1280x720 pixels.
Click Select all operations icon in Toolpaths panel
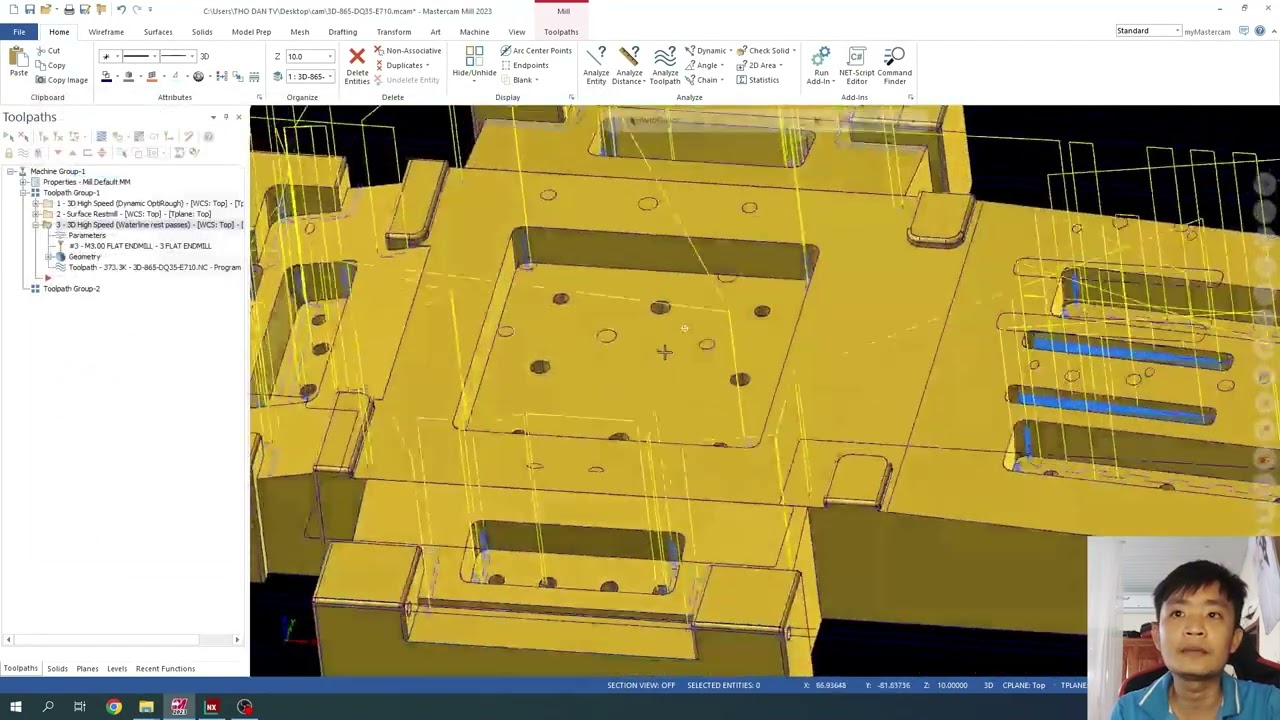pos(10,136)
